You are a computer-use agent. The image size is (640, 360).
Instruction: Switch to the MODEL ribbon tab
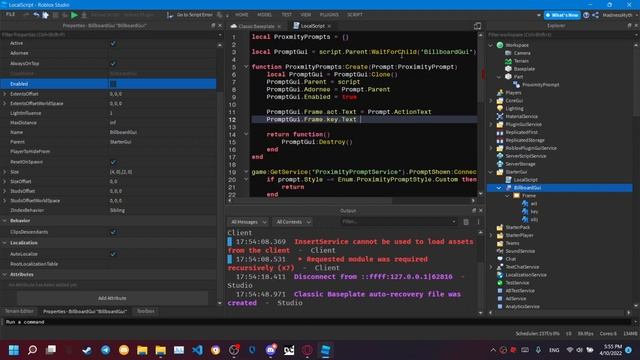click(x=264, y=15)
